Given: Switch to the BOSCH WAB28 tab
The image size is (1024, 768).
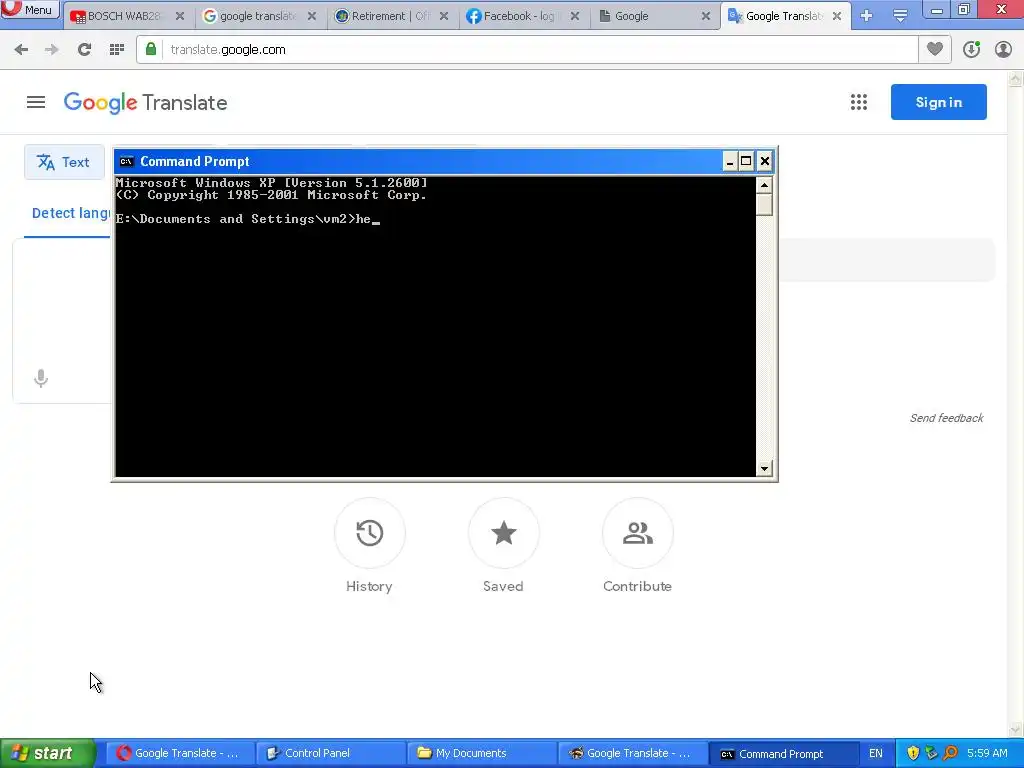Looking at the screenshot, I should click(x=123, y=16).
